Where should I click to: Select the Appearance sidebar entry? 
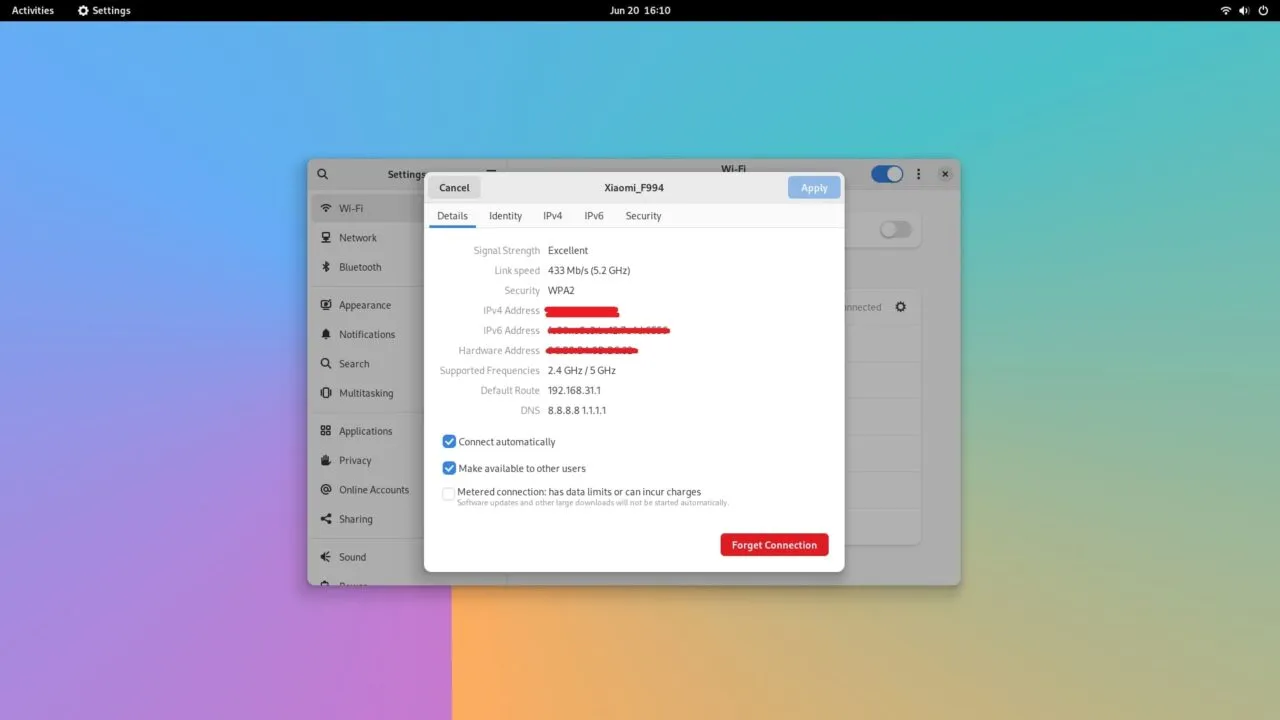coord(364,305)
